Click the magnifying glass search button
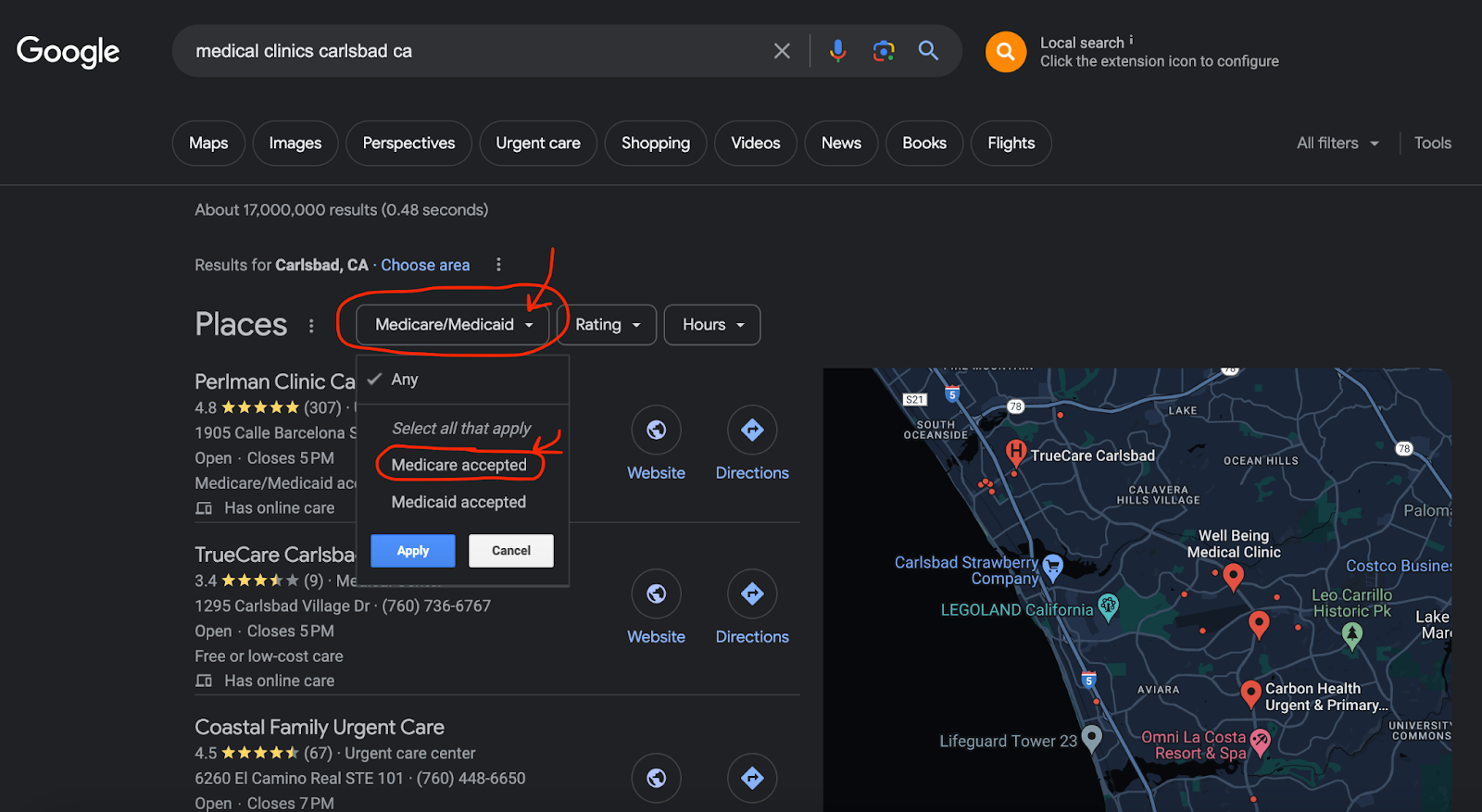This screenshot has height=812, width=1482. pos(928,51)
